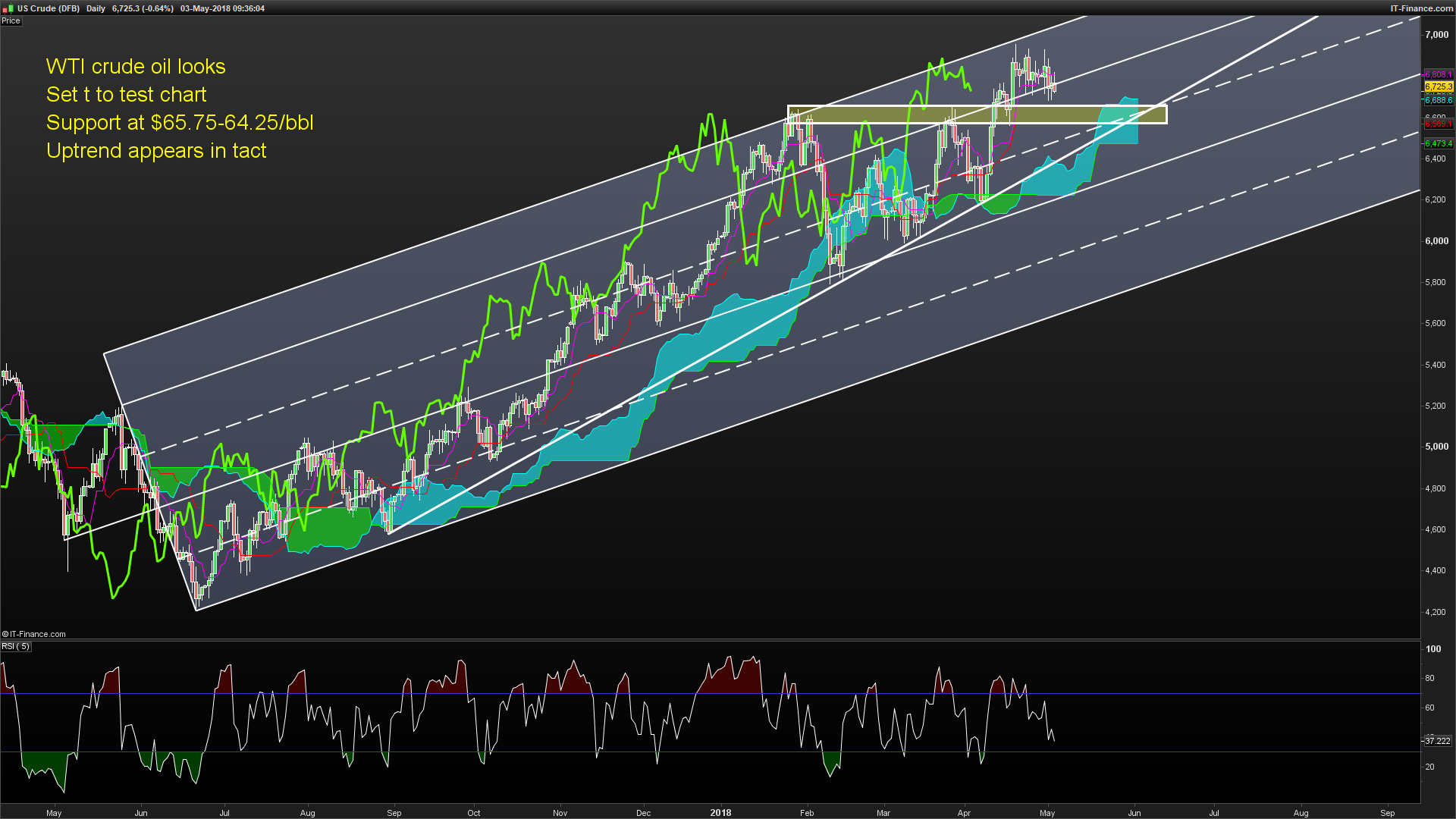
Task: Click the 5,200 price axis label
Action: tap(1436, 406)
